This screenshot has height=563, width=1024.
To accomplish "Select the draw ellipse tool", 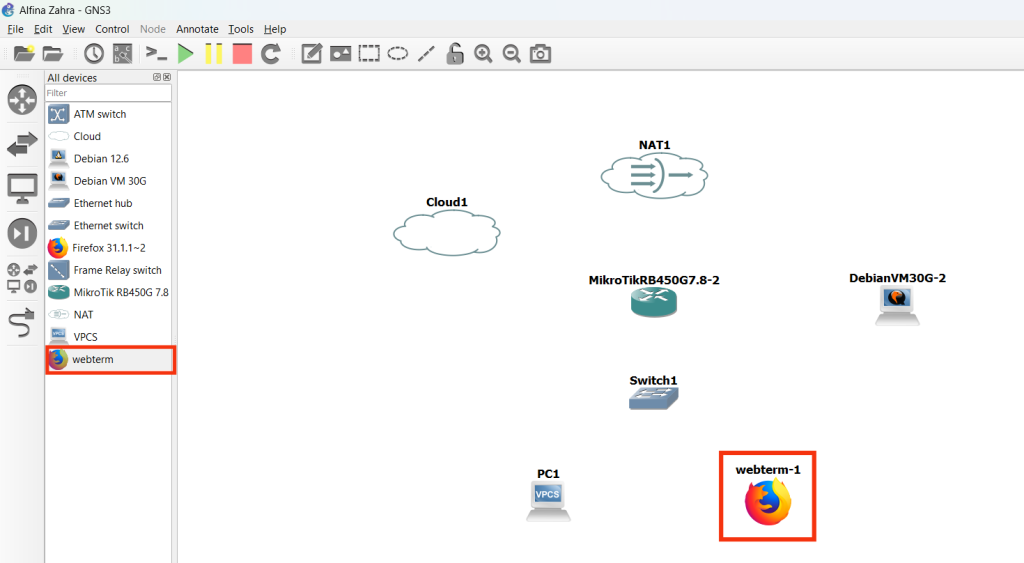I will [x=398, y=54].
